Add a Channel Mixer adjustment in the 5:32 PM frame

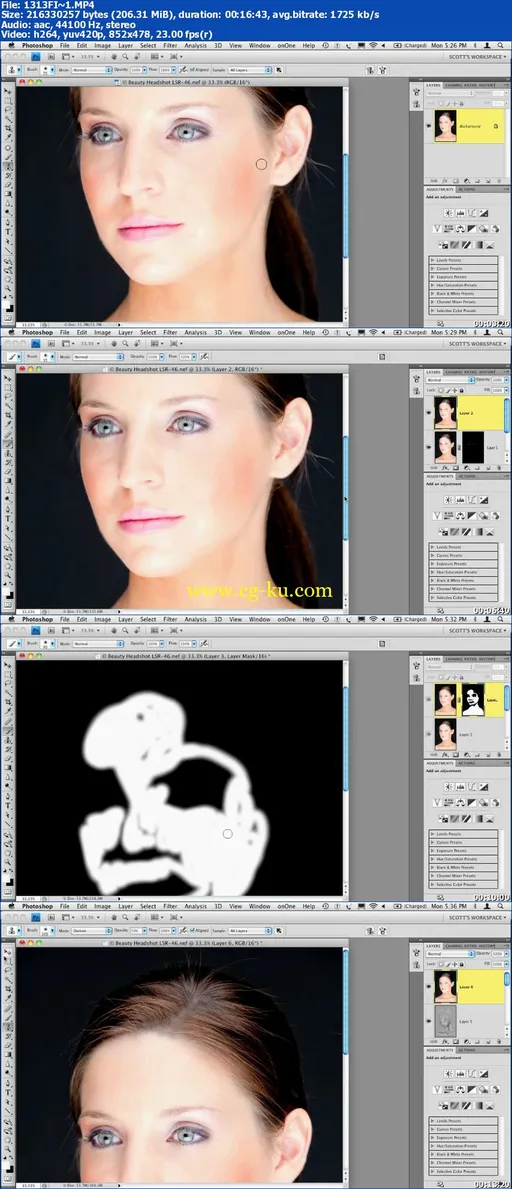coord(495,802)
